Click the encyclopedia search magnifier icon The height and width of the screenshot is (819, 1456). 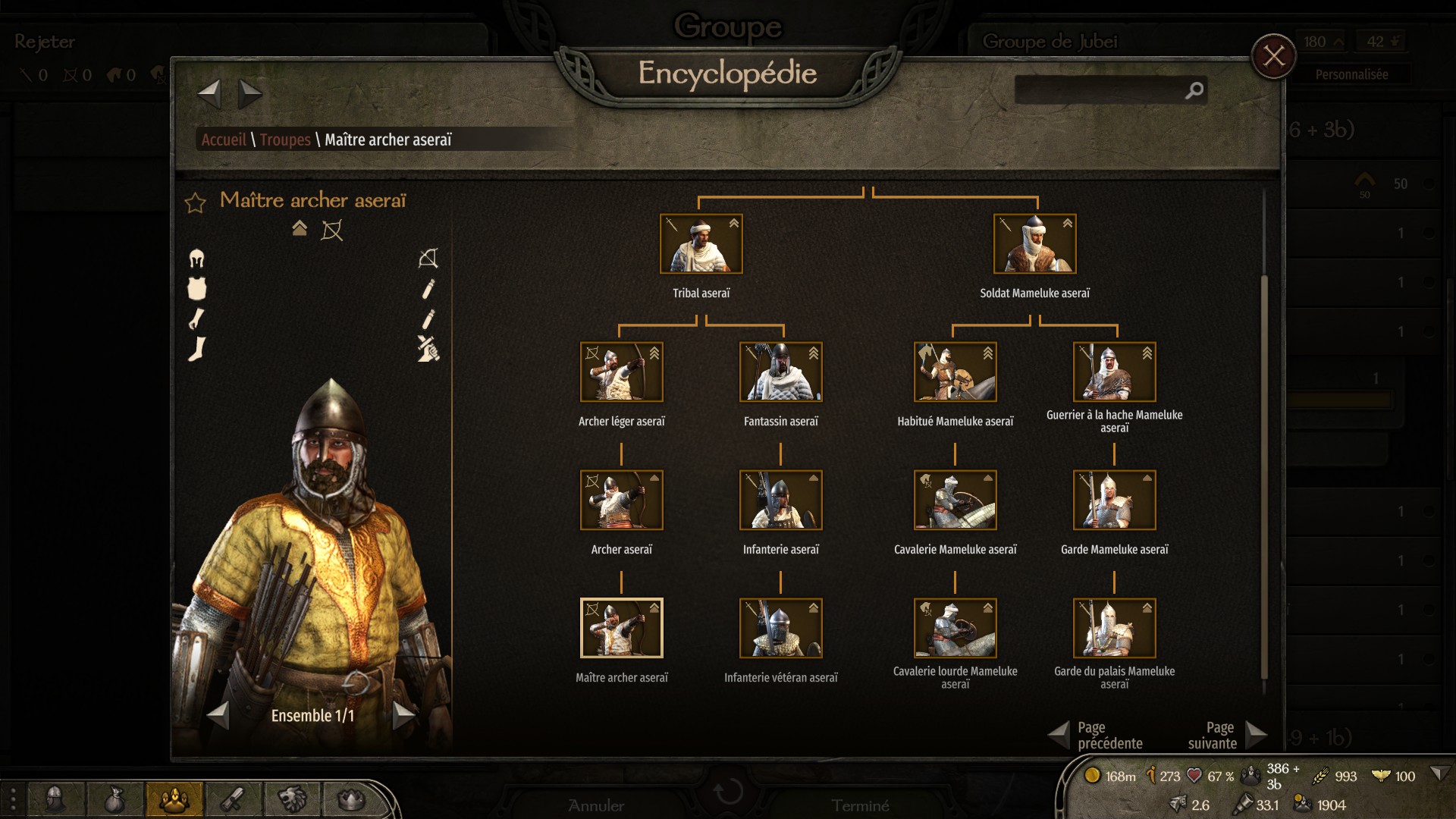(x=1194, y=90)
